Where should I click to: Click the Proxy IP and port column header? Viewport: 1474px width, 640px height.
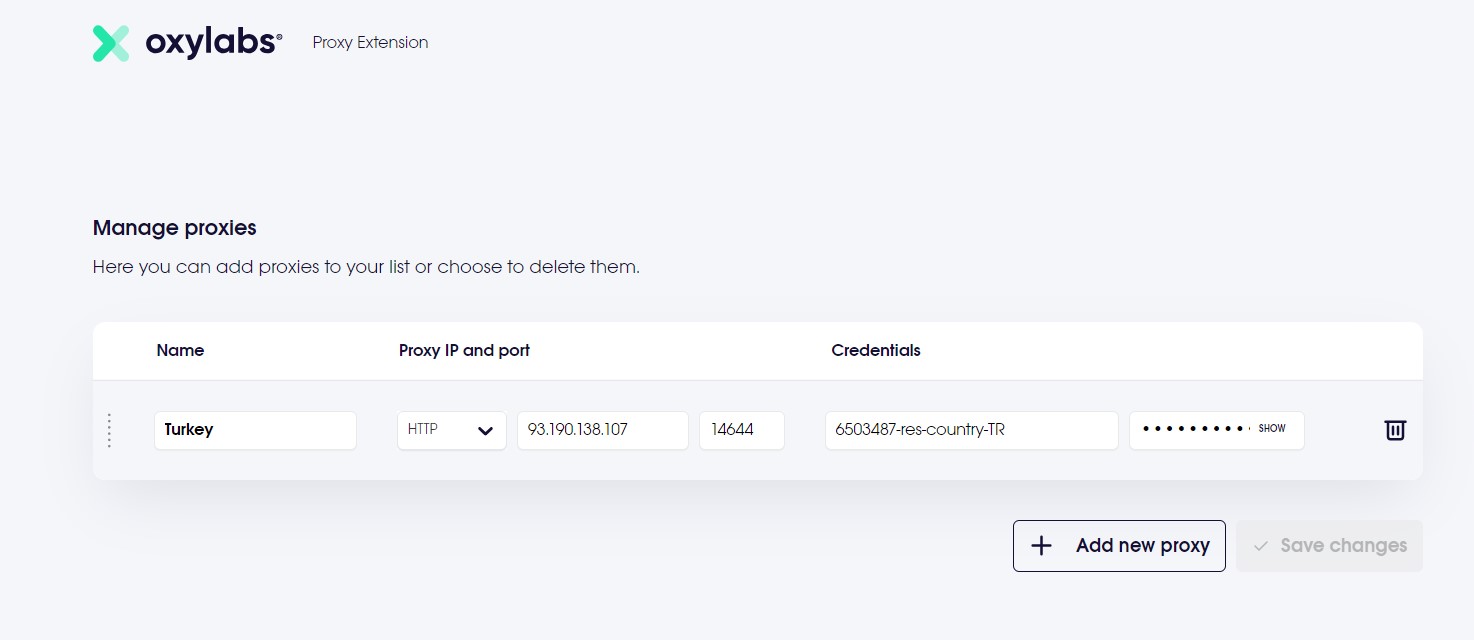[464, 351]
